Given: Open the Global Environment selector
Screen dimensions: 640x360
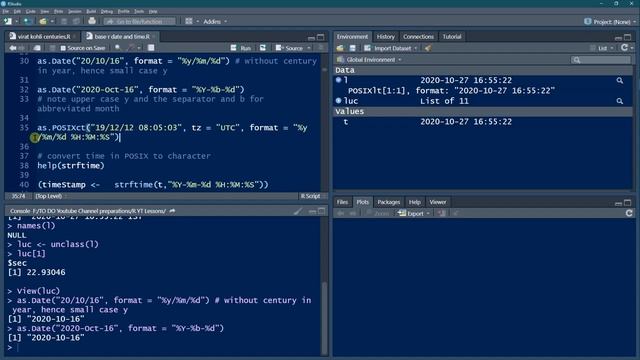Looking at the screenshot, I should tap(369, 60).
